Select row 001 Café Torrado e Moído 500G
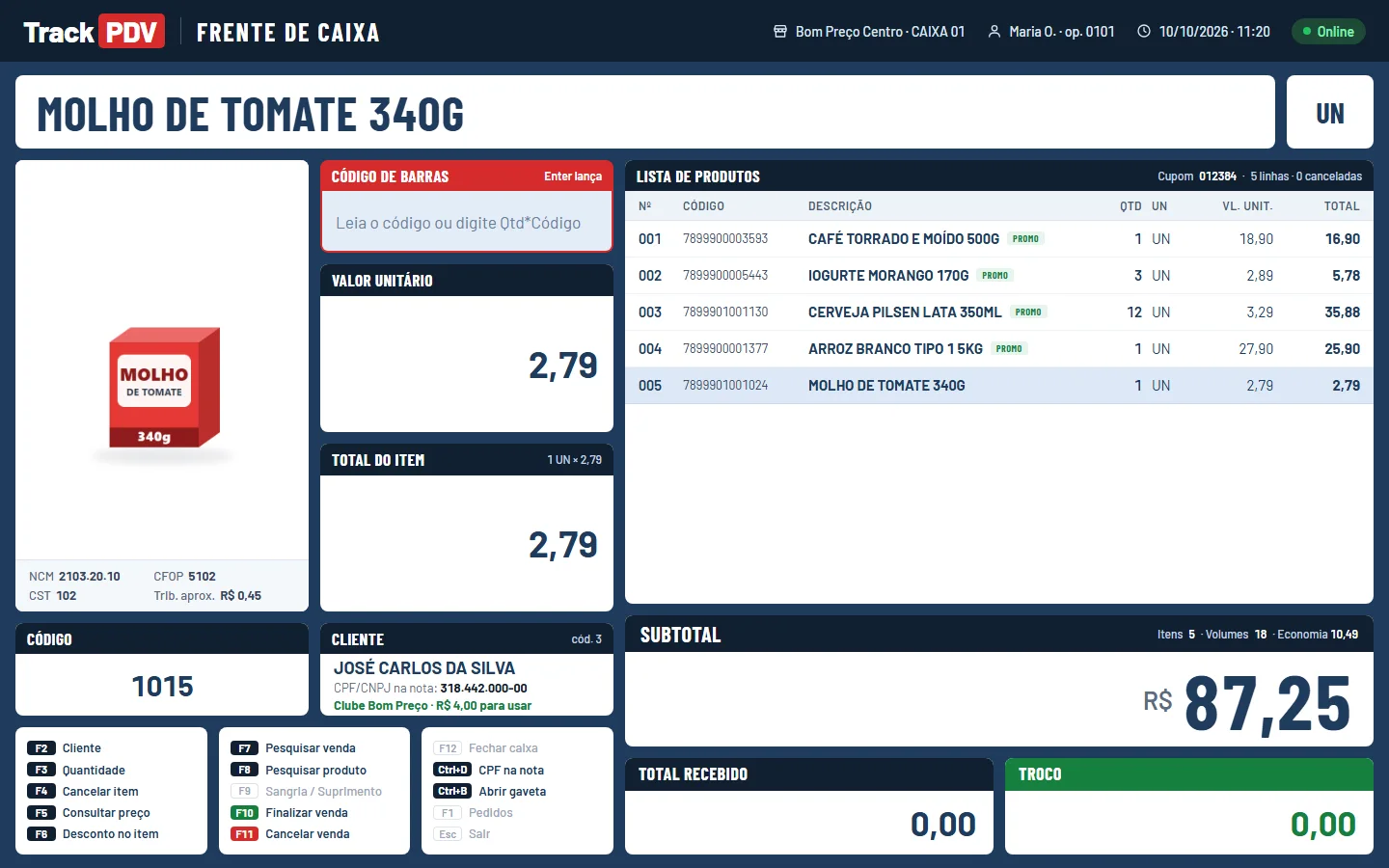 click(x=999, y=239)
